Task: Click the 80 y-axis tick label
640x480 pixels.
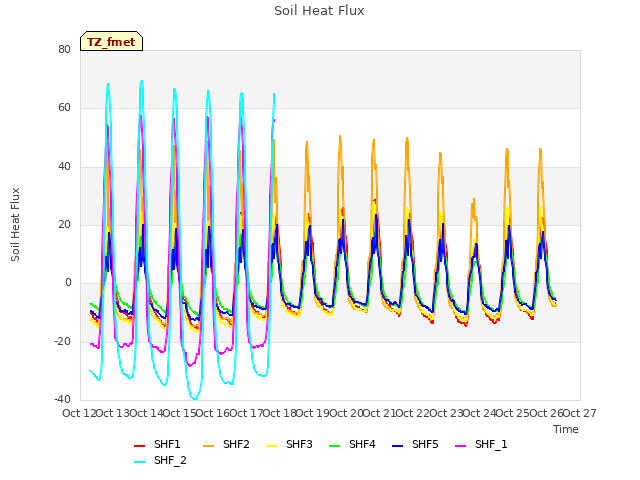Action: coord(64,49)
